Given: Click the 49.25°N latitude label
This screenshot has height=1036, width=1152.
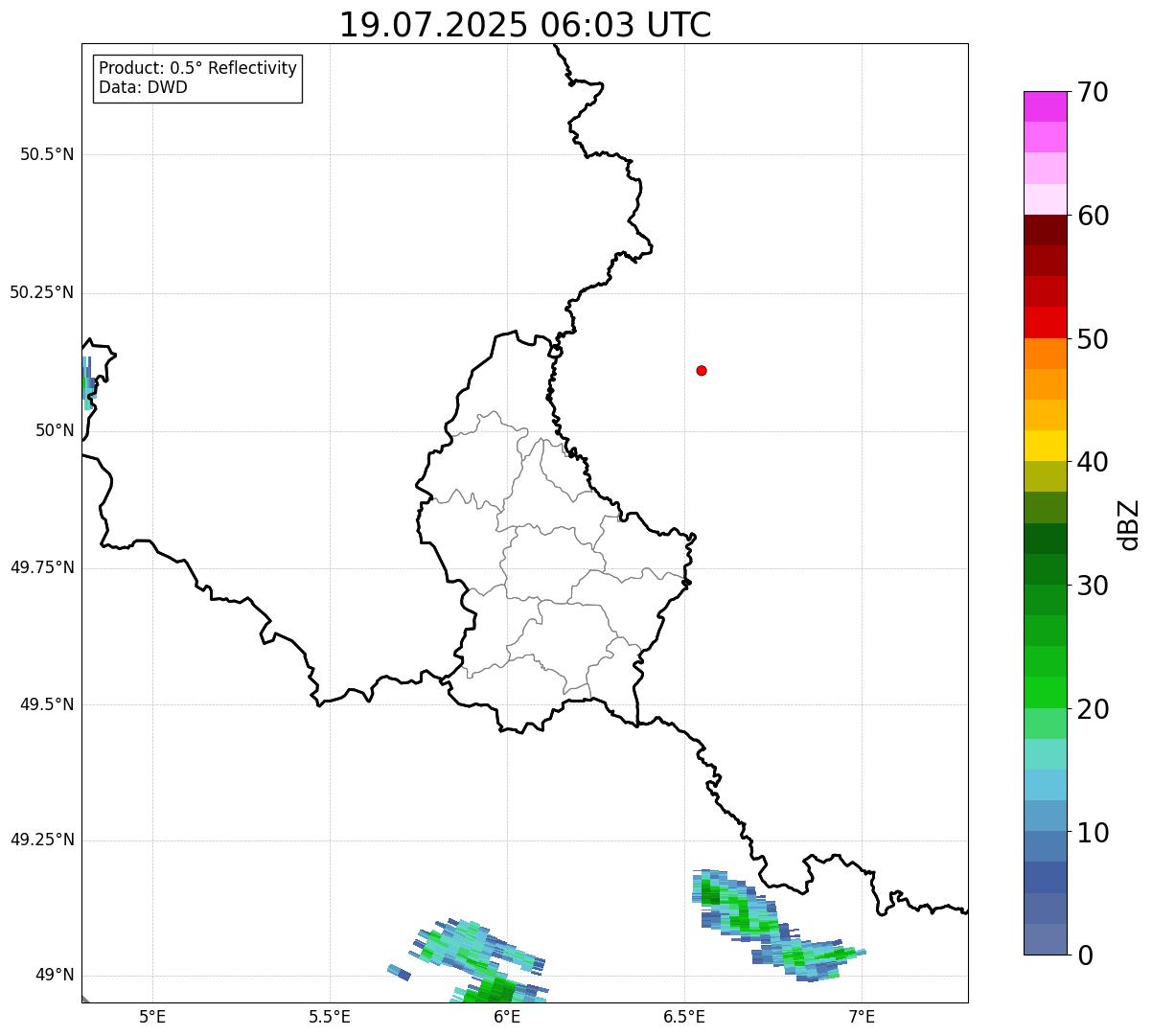Looking at the screenshot, I should tap(42, 840).
